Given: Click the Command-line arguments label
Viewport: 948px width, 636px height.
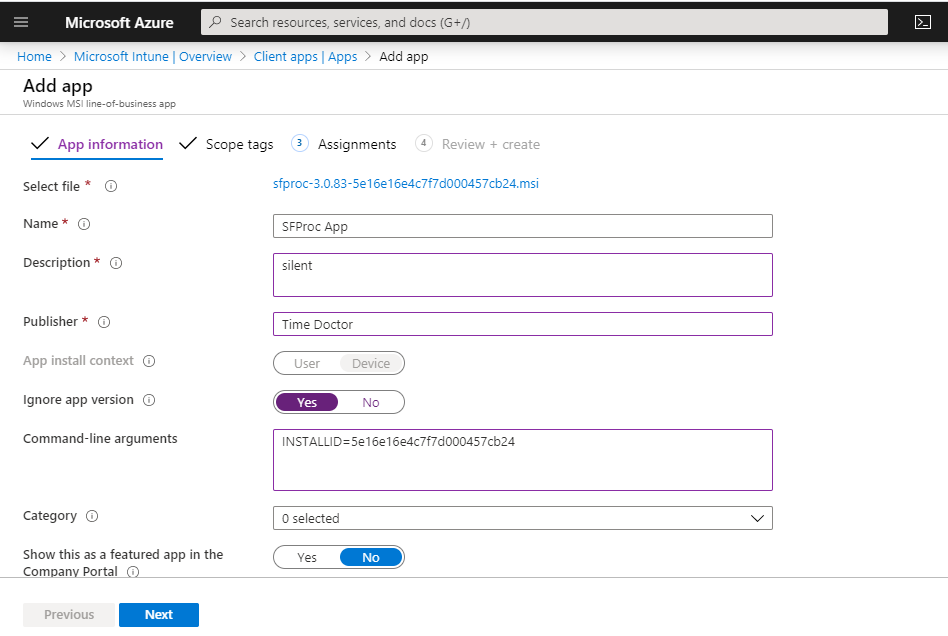Looking at the screenshot, I should [x=100, y=439].
